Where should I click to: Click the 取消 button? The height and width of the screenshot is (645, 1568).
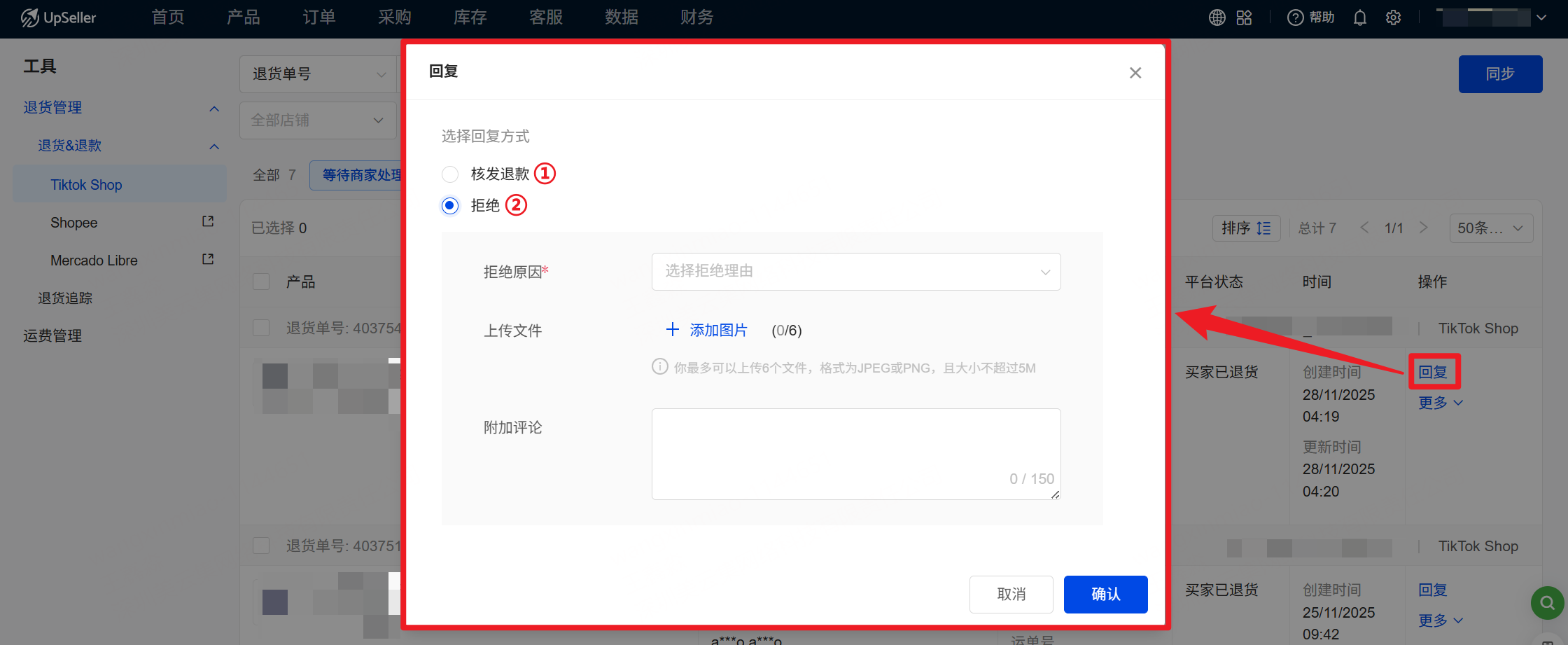point(1011,594)
